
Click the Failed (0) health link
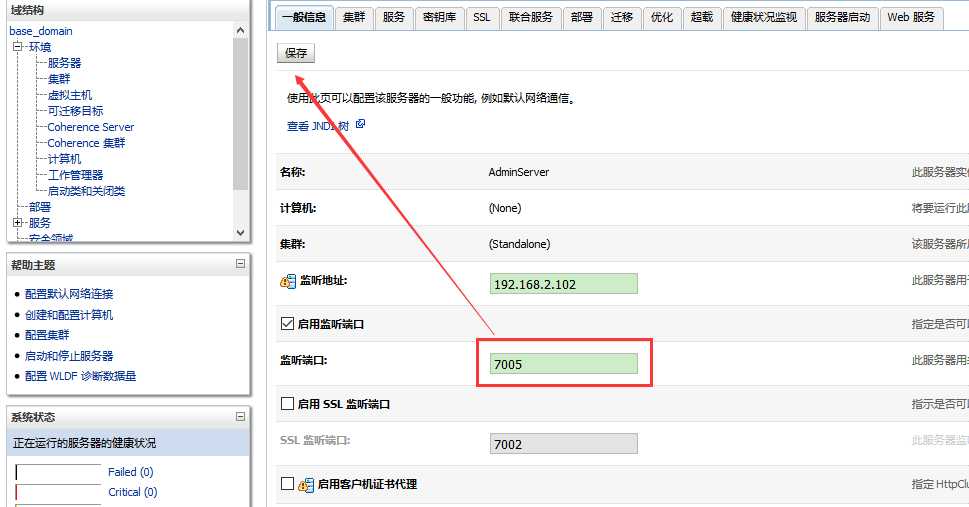click(x=130, y=472)
